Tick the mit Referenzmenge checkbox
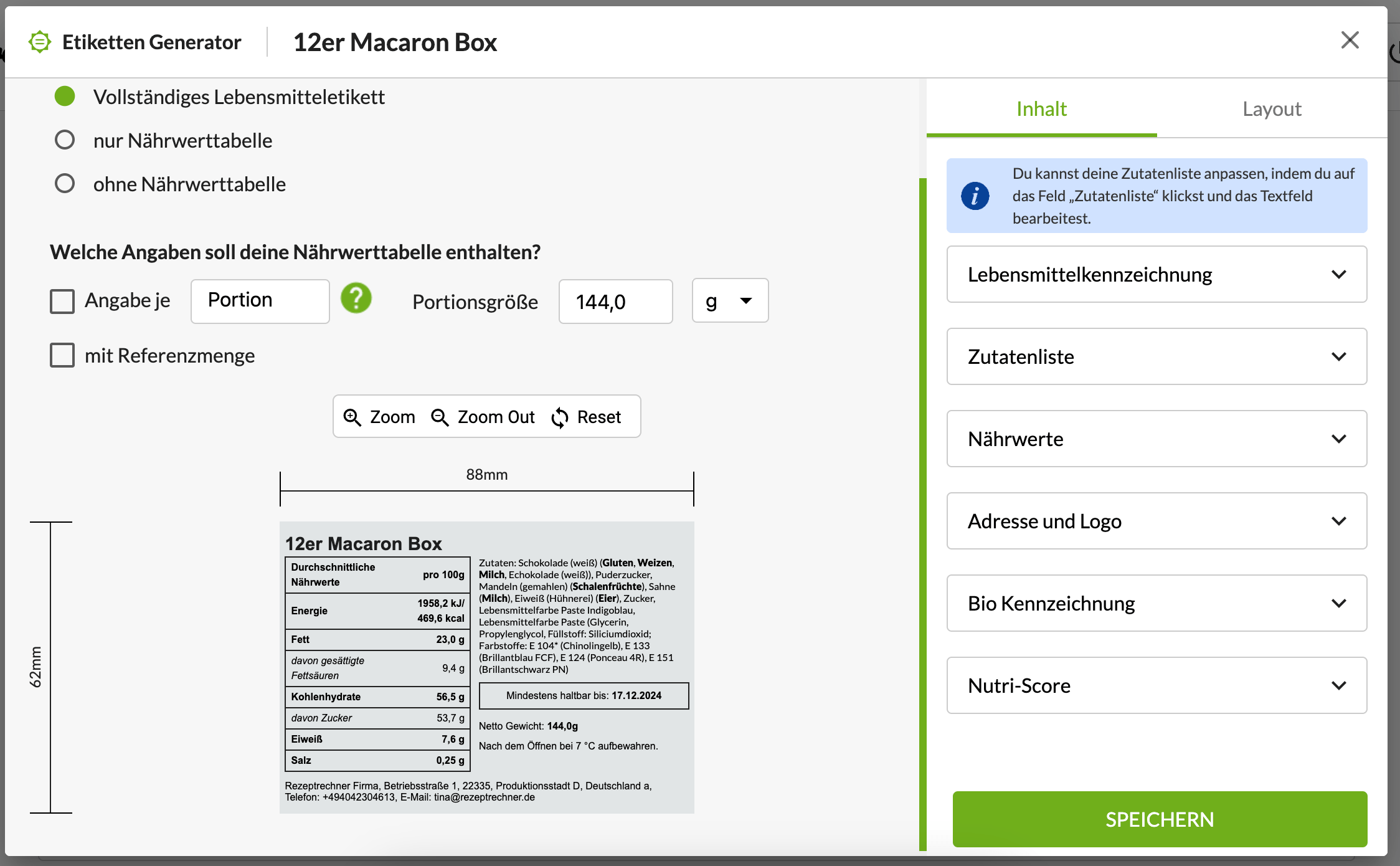The image size is (1400, 866). [x=62, y=355]
